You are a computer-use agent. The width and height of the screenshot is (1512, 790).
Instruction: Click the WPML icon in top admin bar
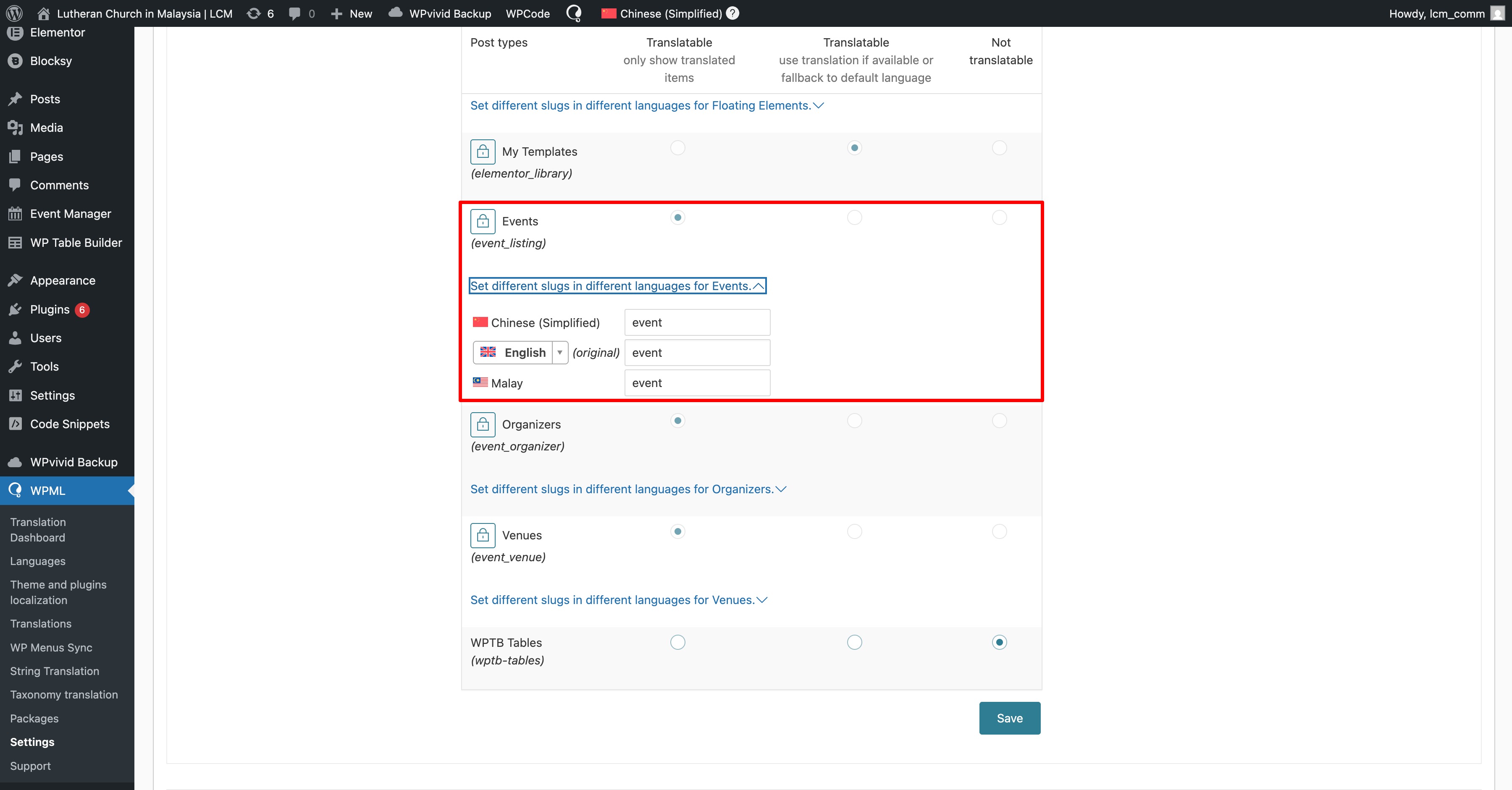point(573,13)
